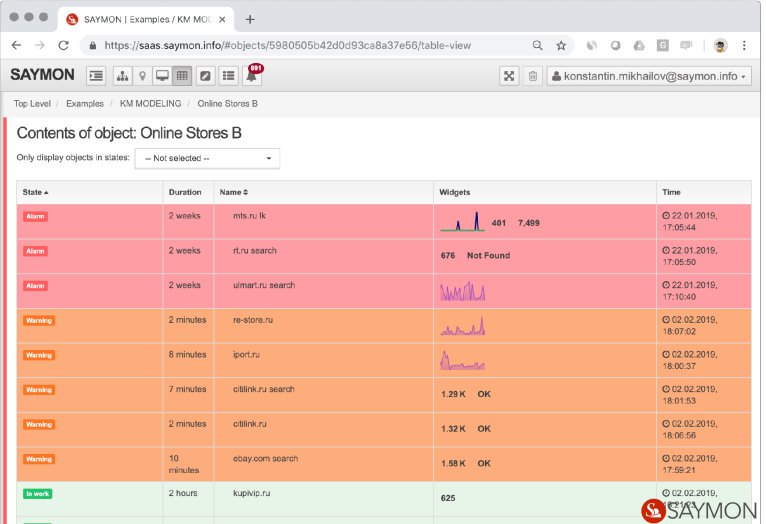Click the swirl extension icon by the star
Screen dimensions: 766x524
(x=592, y=45)
